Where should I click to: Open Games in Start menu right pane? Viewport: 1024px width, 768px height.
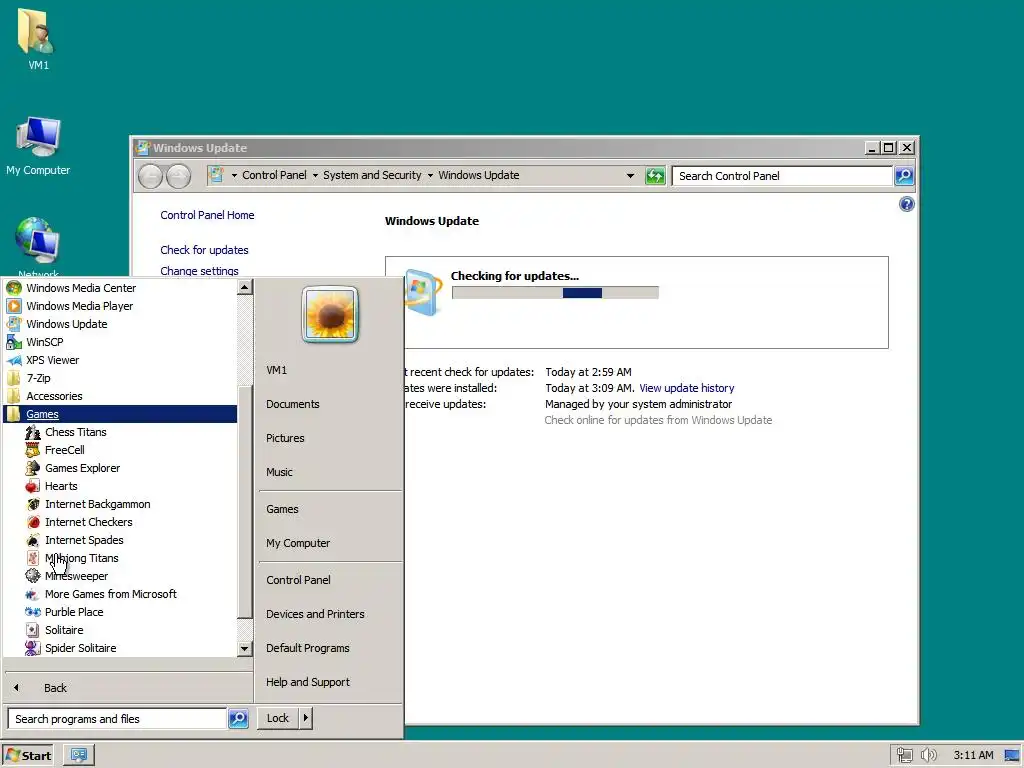tap(282, 509)
